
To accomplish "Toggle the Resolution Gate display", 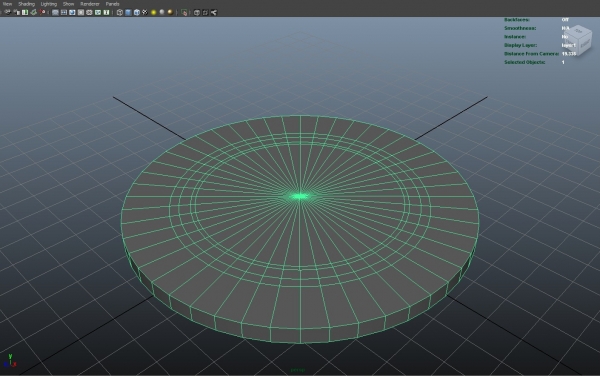I will [x=72, y=12].
